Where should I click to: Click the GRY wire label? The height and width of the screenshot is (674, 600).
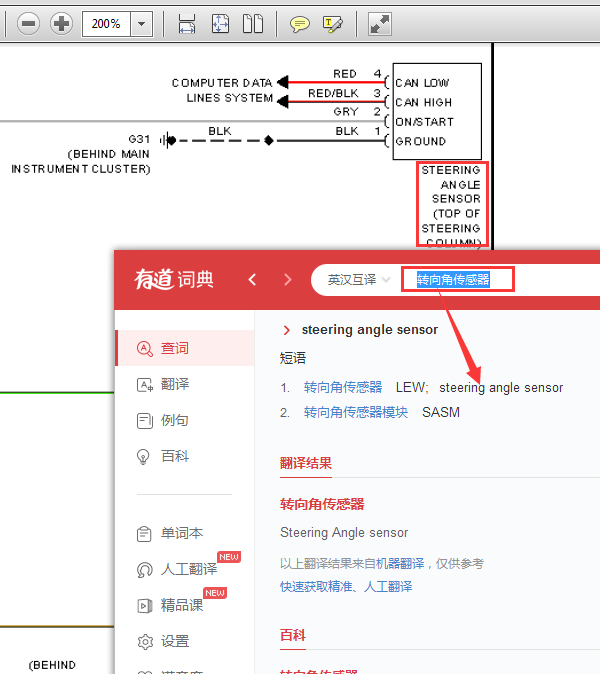[346, 112]
